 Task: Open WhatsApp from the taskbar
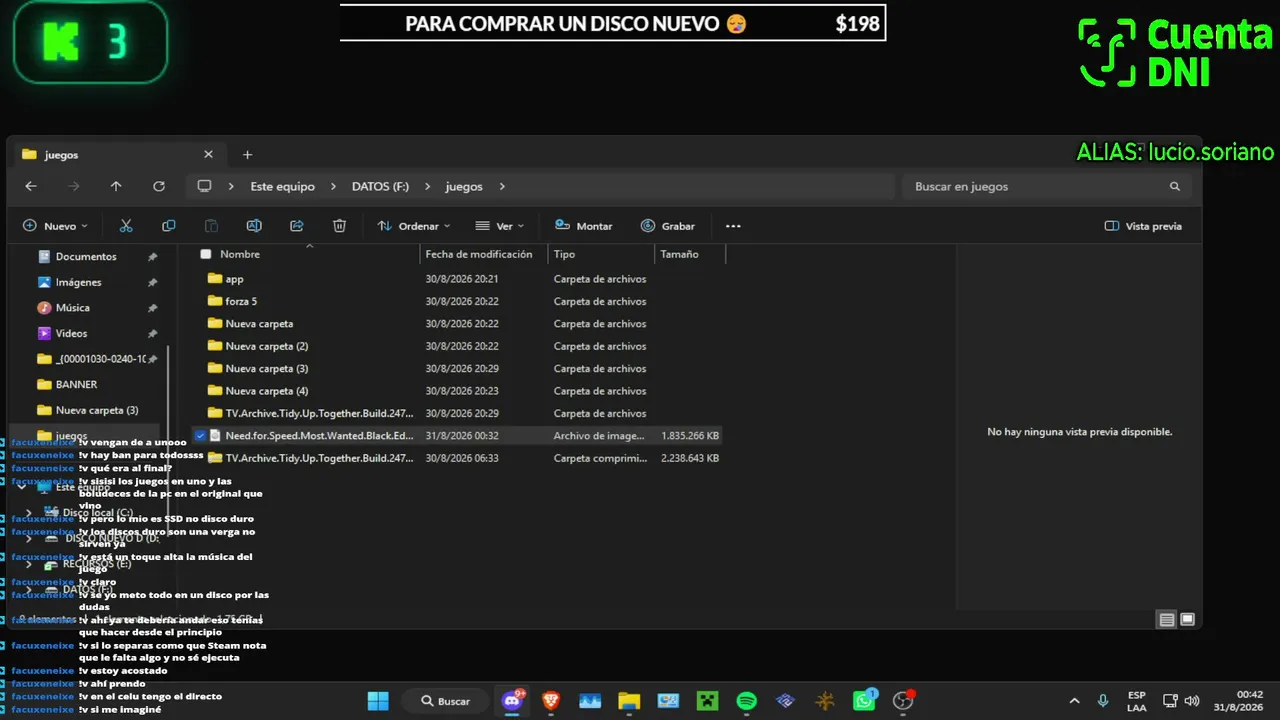click(864, 701)
